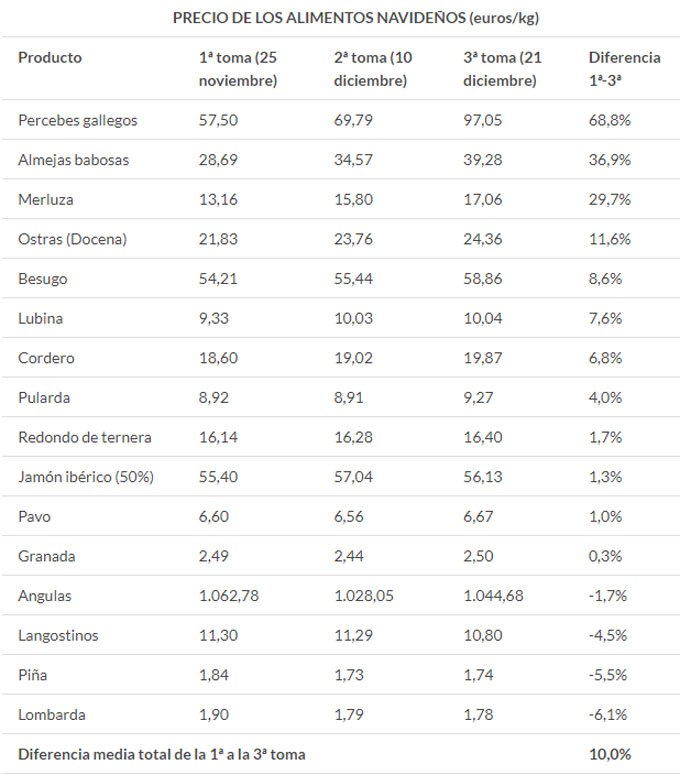This screenshot has width=680, height=775.
Task: Click the Cordero row label
Action: tap(46, 358)
